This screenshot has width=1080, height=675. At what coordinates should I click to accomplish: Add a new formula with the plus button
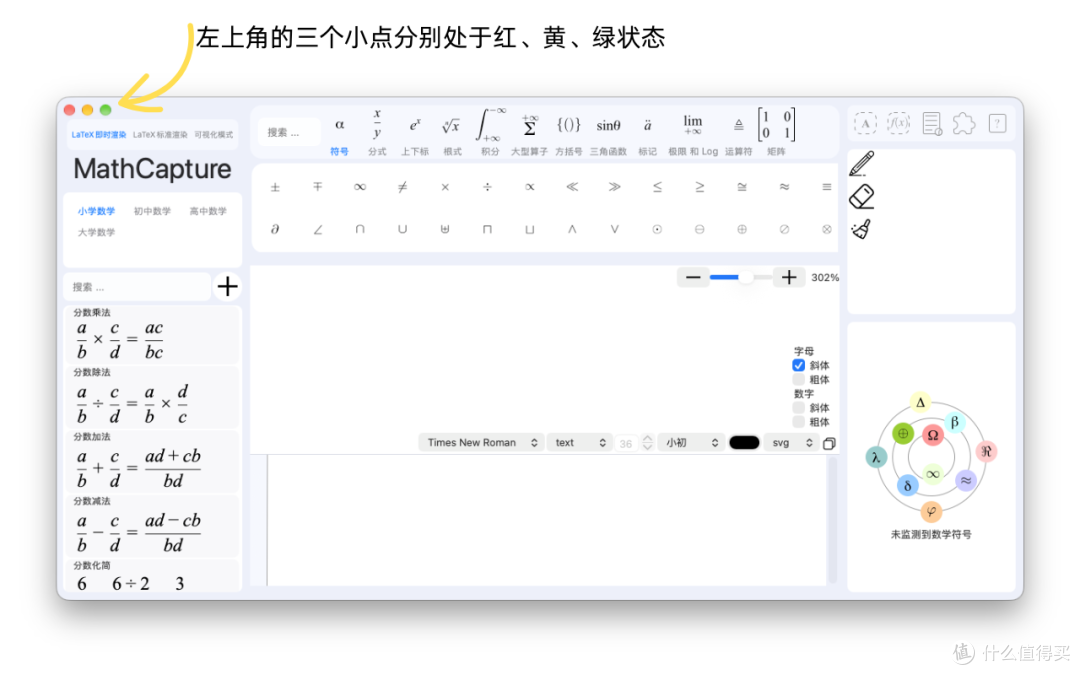point(227,286)
